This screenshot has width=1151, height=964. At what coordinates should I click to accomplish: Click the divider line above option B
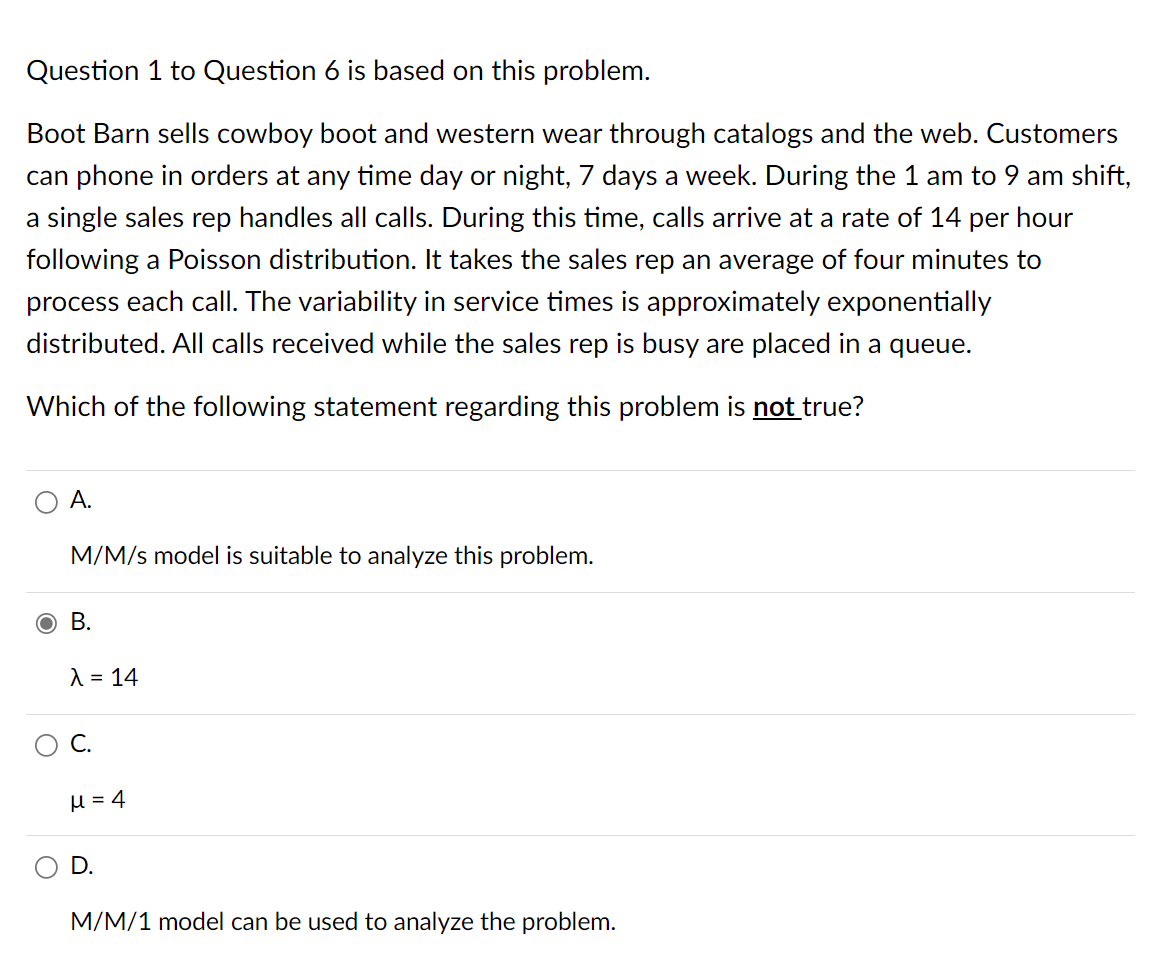(x=575, y=590)
